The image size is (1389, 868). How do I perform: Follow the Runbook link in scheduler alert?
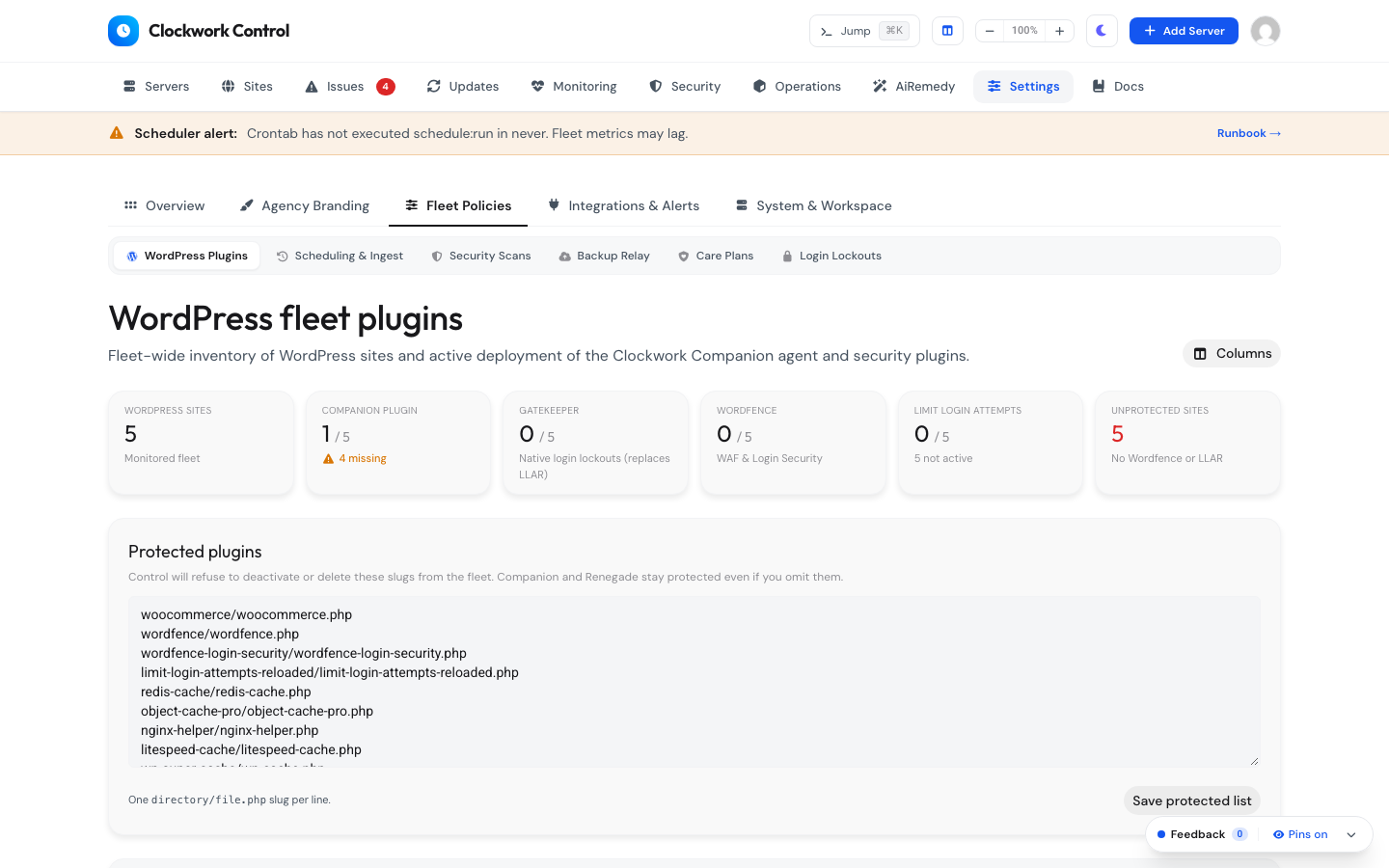[x=1249, y=133]
